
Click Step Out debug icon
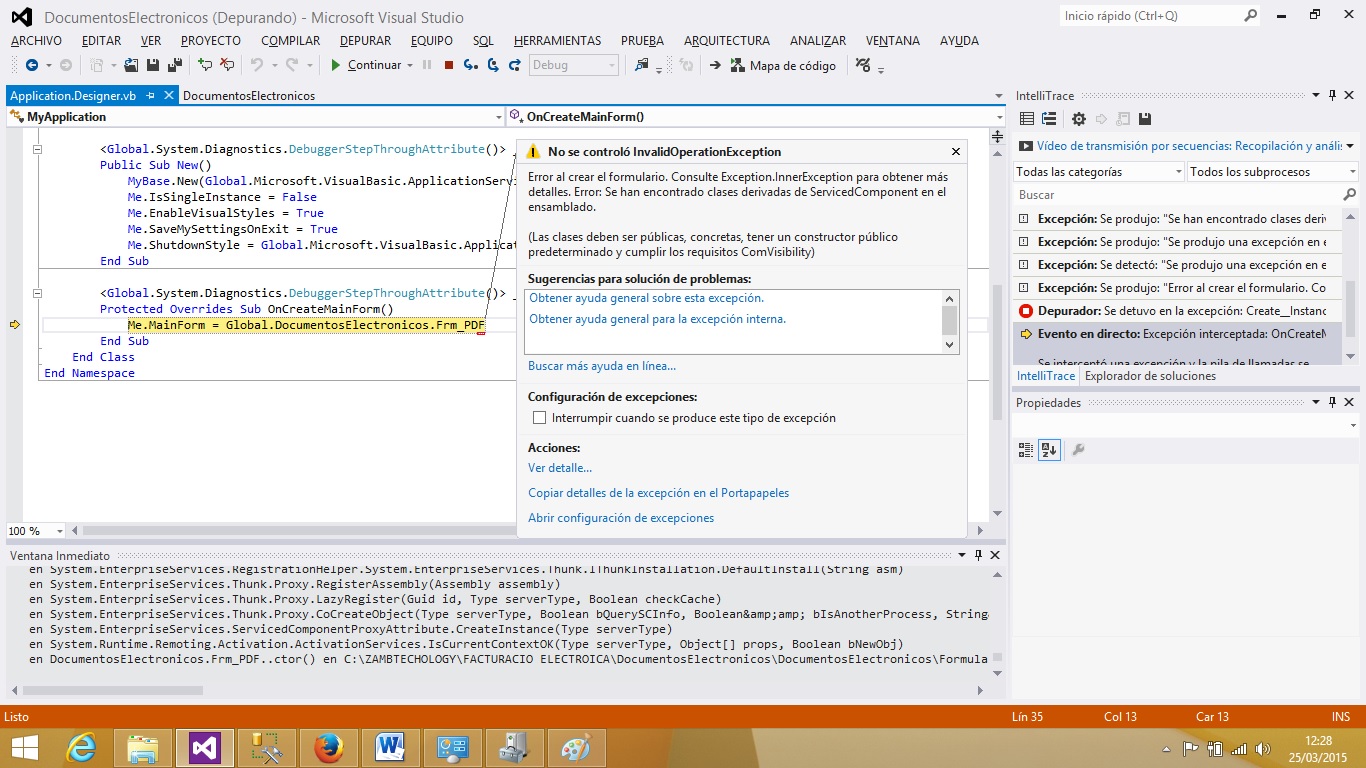(x=515, y=65)
